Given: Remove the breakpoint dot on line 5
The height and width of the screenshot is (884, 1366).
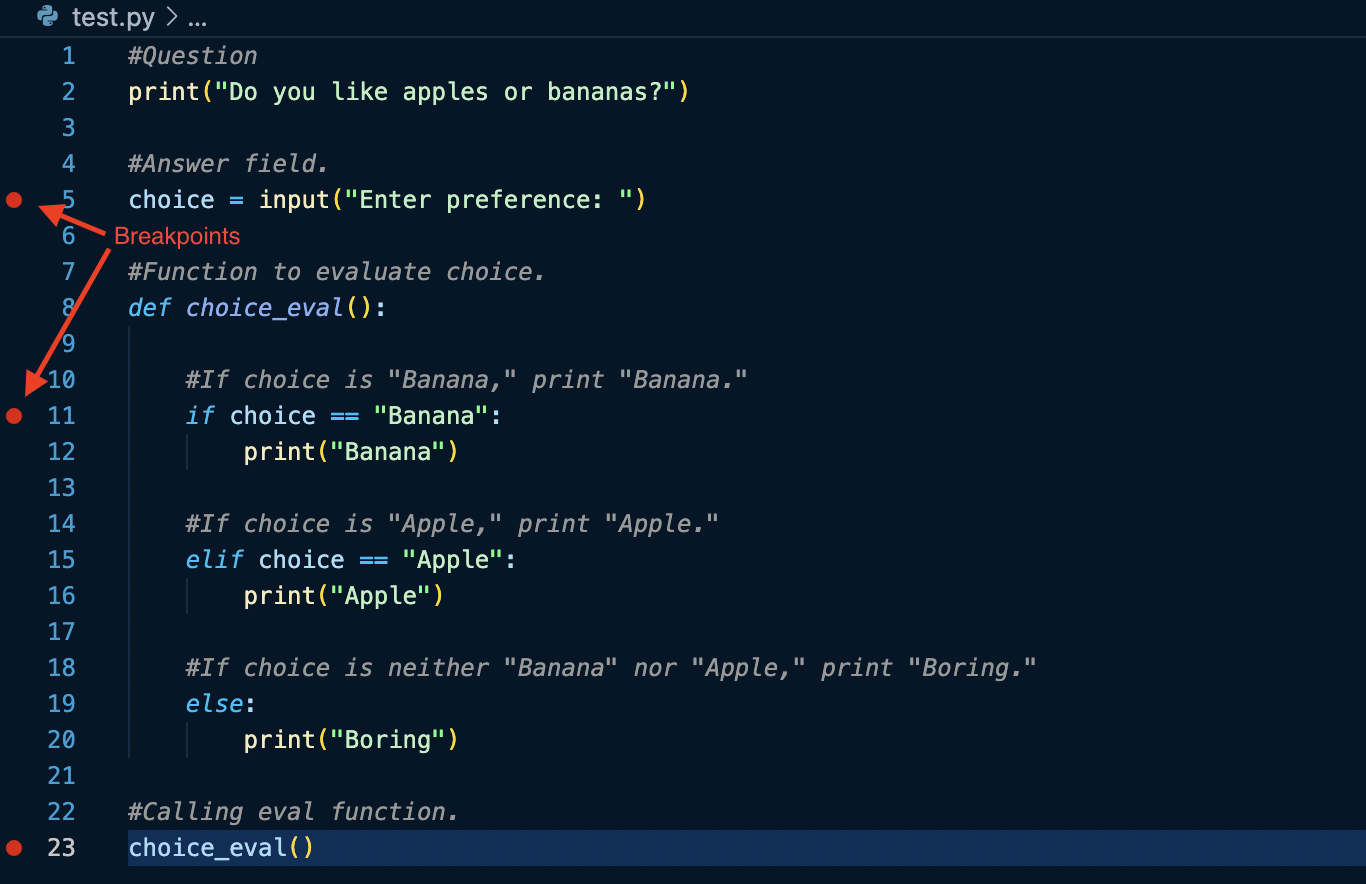Looking at the screenshot, I should pyautogui.click(x=14, y=200).
